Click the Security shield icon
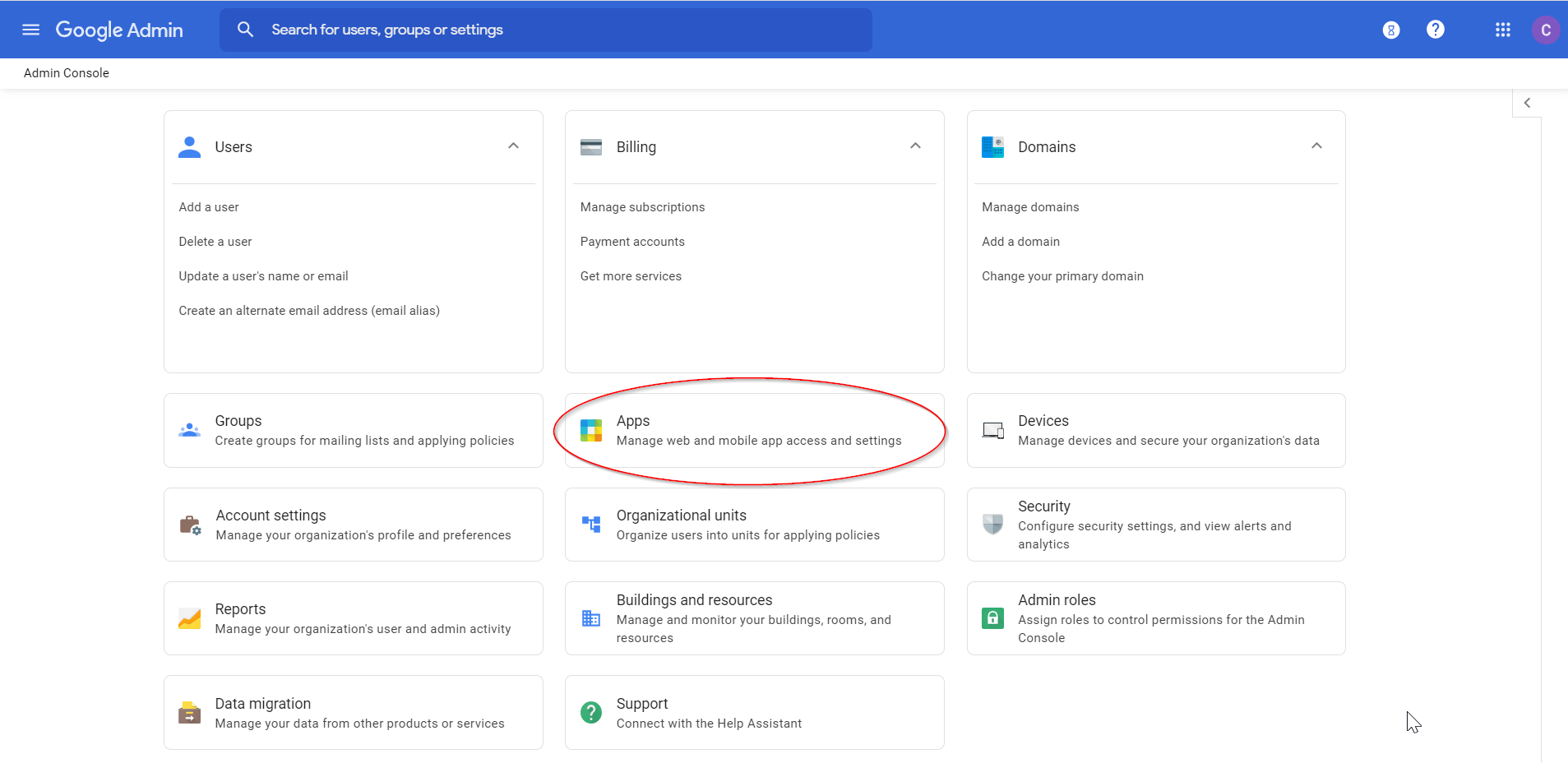The width and height of the screenshot is (1568, 763). pos(992,525)
